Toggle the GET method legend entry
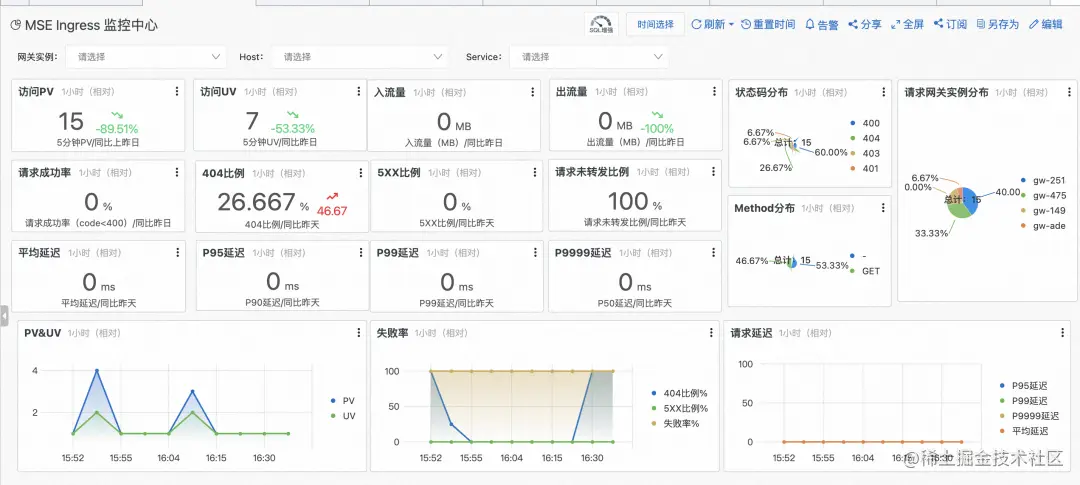Screen dimensions: 1080x485 [x=866, y=271]
